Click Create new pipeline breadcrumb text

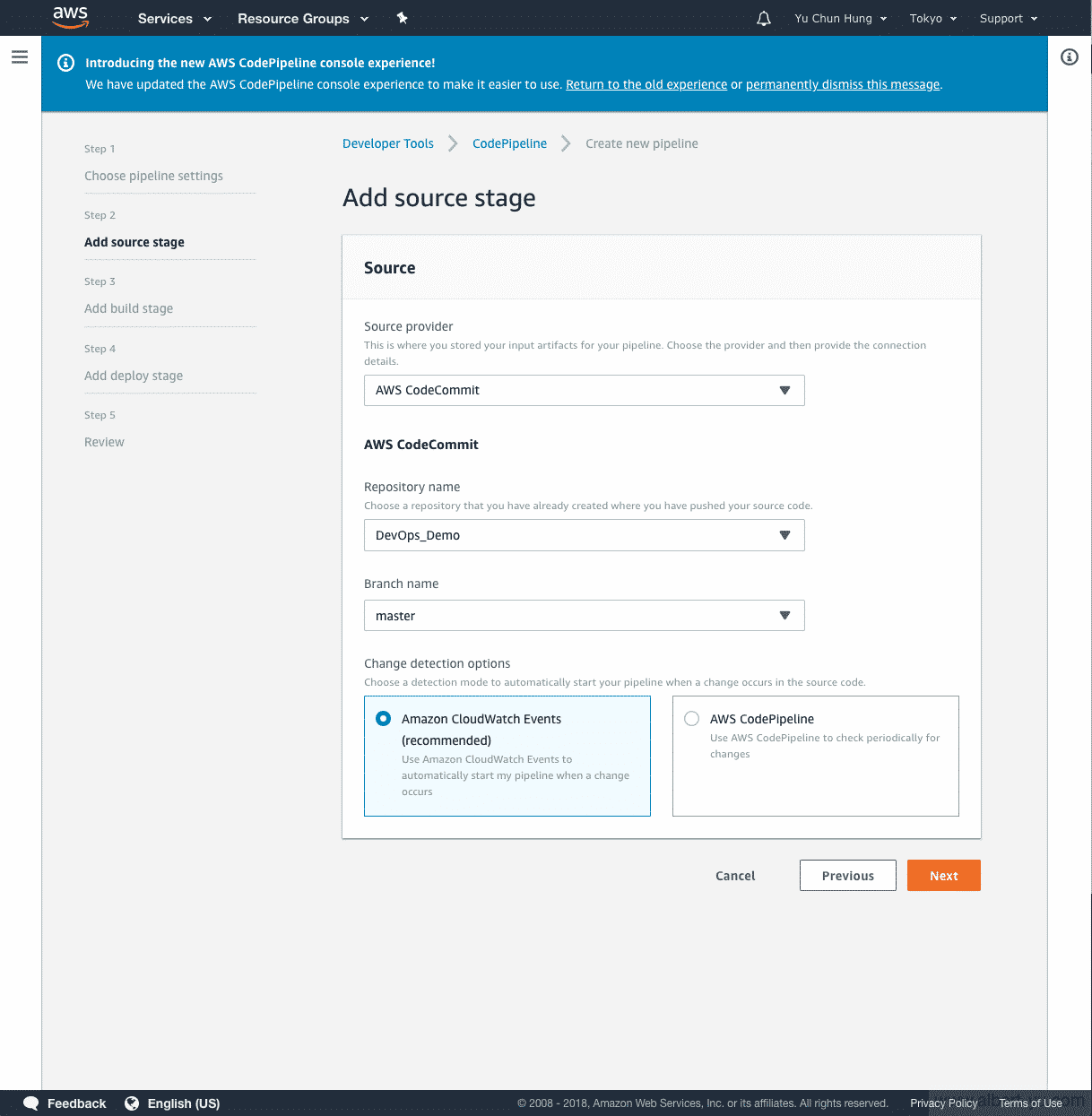pos(642,143)
